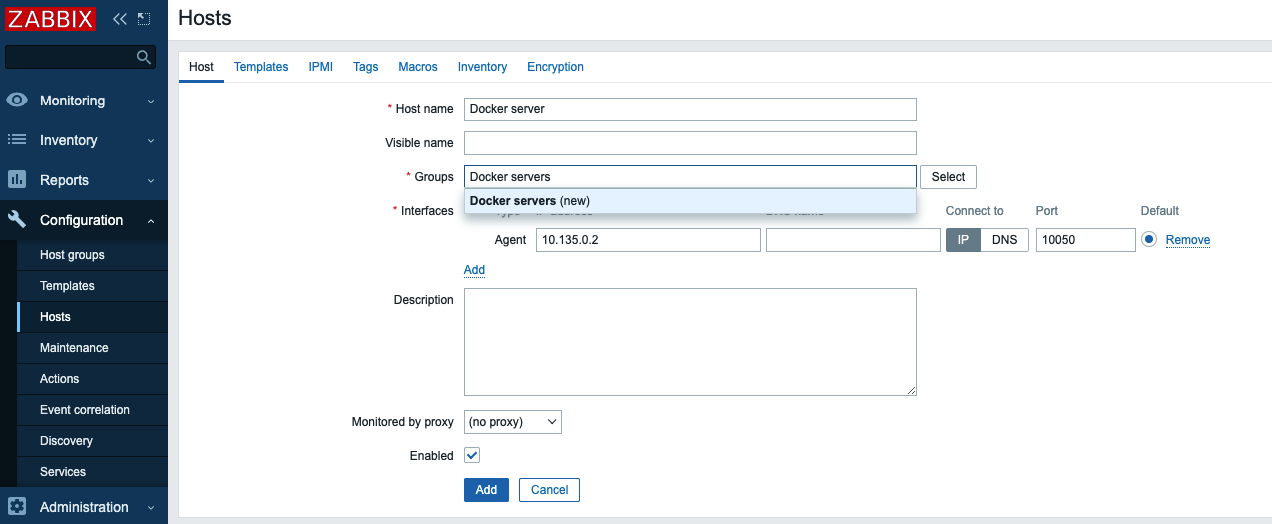Switch to the Inventory tab
1272x524 pixels.
pos(482,67)
